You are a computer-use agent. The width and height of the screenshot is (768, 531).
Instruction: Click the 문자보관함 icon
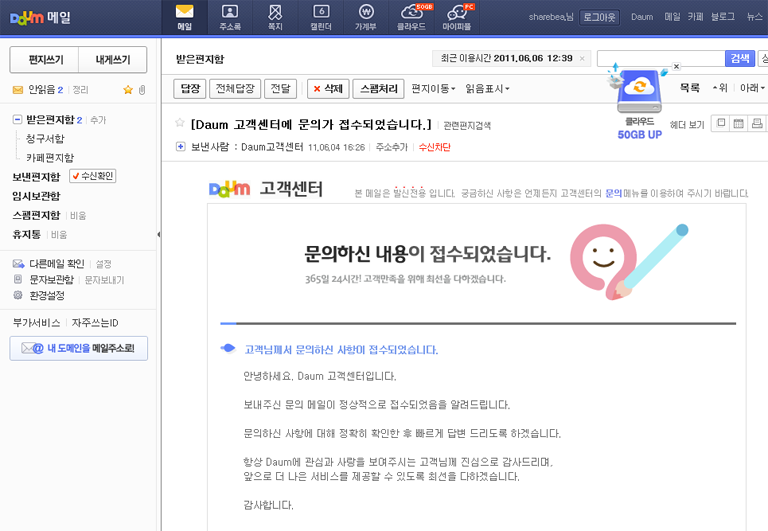click(x=18, y=279)
